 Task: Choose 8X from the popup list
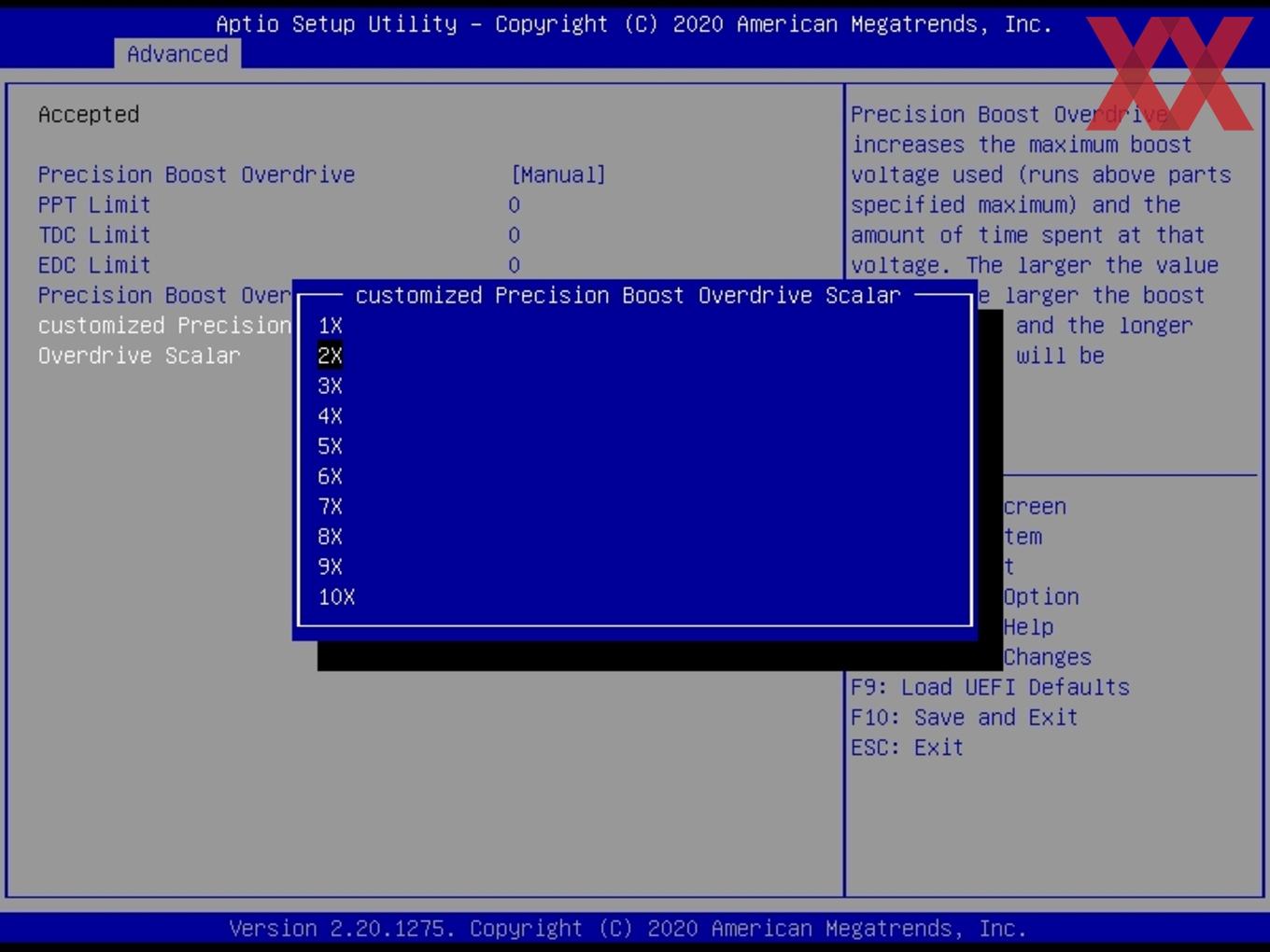click(x=331, y=537)
